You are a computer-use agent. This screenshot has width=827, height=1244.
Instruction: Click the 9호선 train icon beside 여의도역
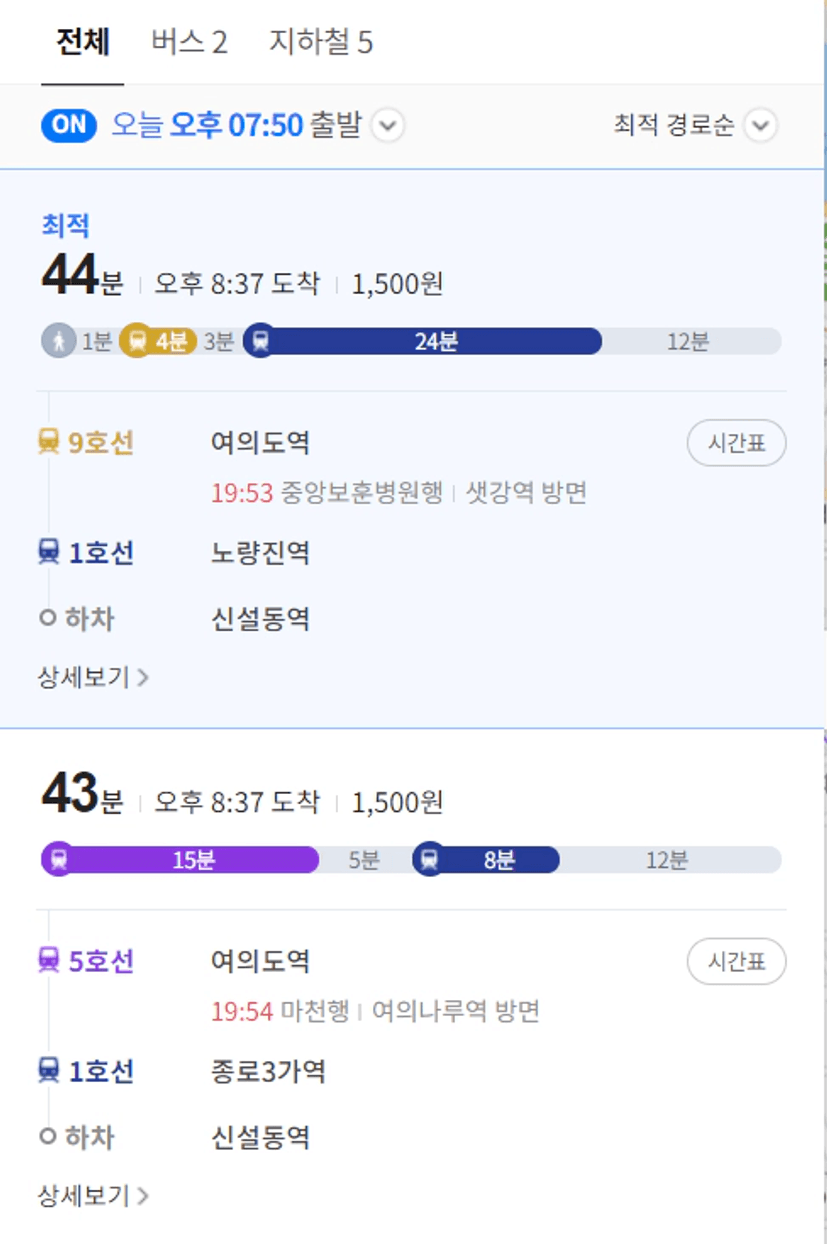click(x=48, y=441)
